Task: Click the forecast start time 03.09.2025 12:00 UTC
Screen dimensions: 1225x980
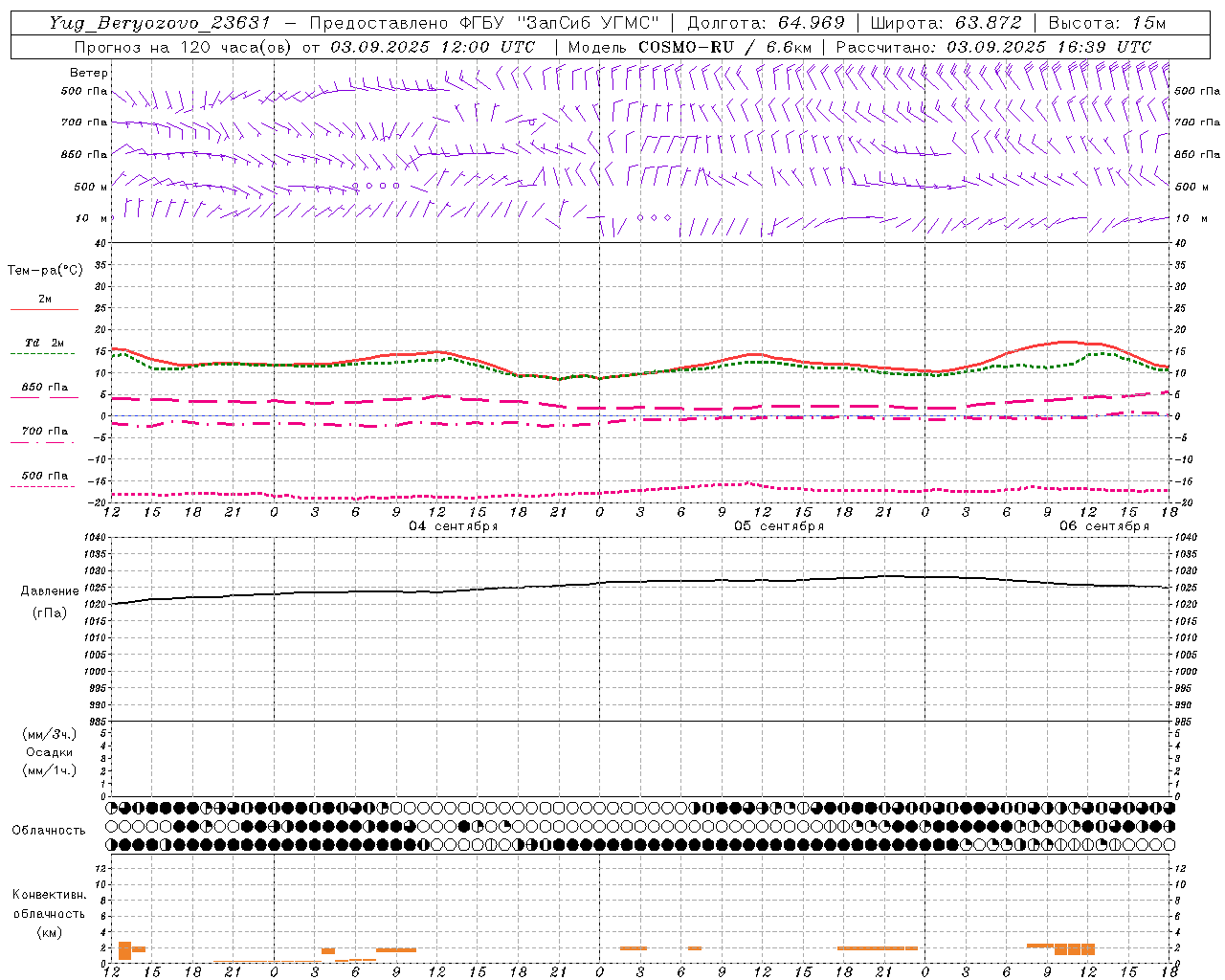Action: [x=433, y=47]
